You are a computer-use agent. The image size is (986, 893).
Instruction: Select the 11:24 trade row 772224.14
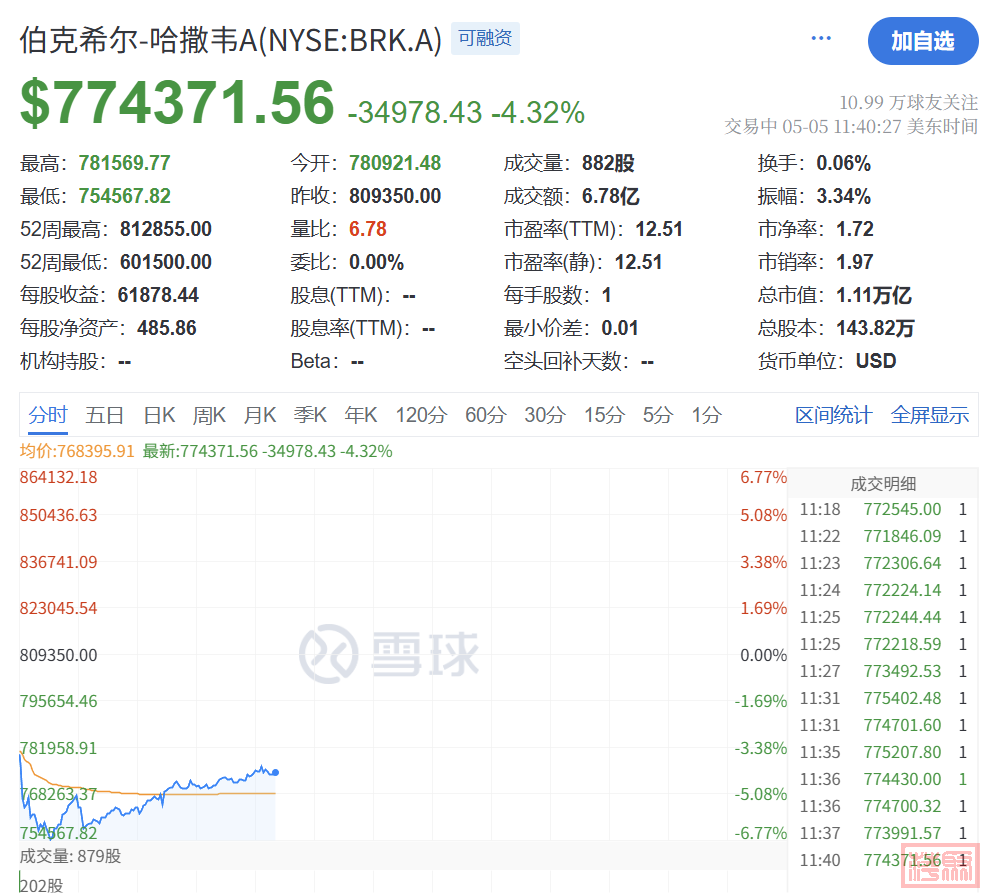[883, 591]
